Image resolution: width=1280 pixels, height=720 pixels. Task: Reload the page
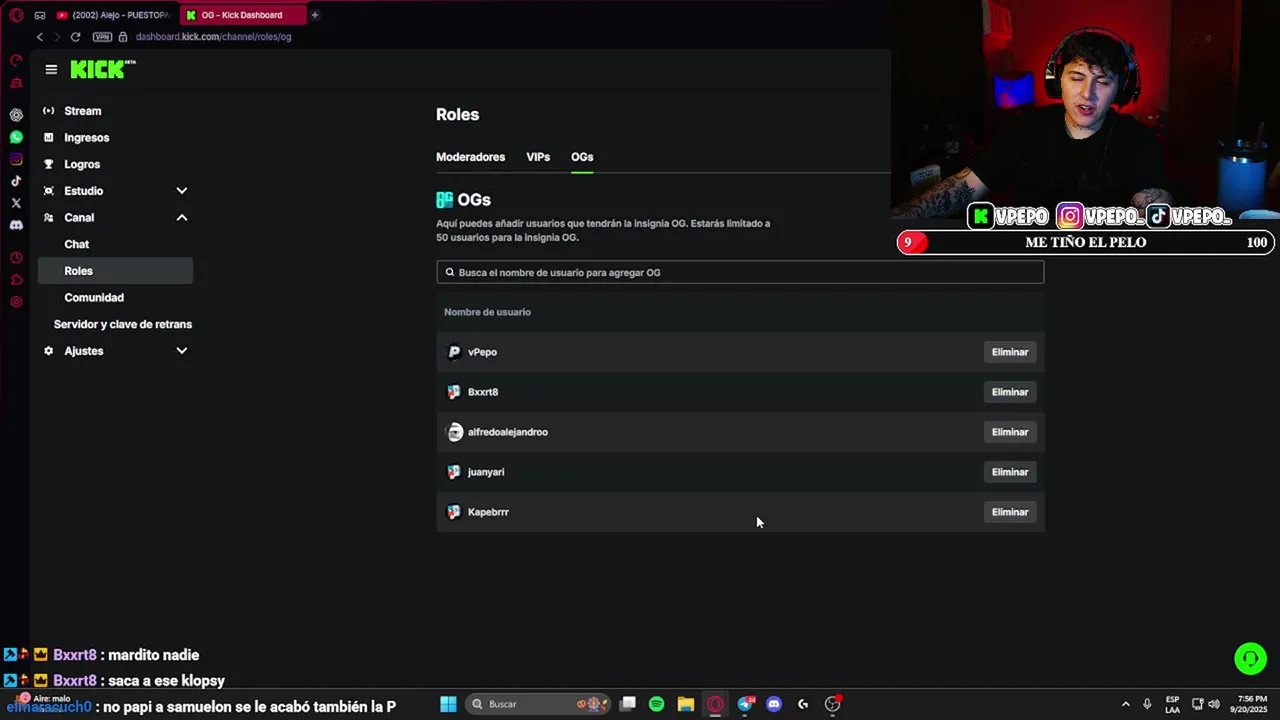(x=75, y=37)
